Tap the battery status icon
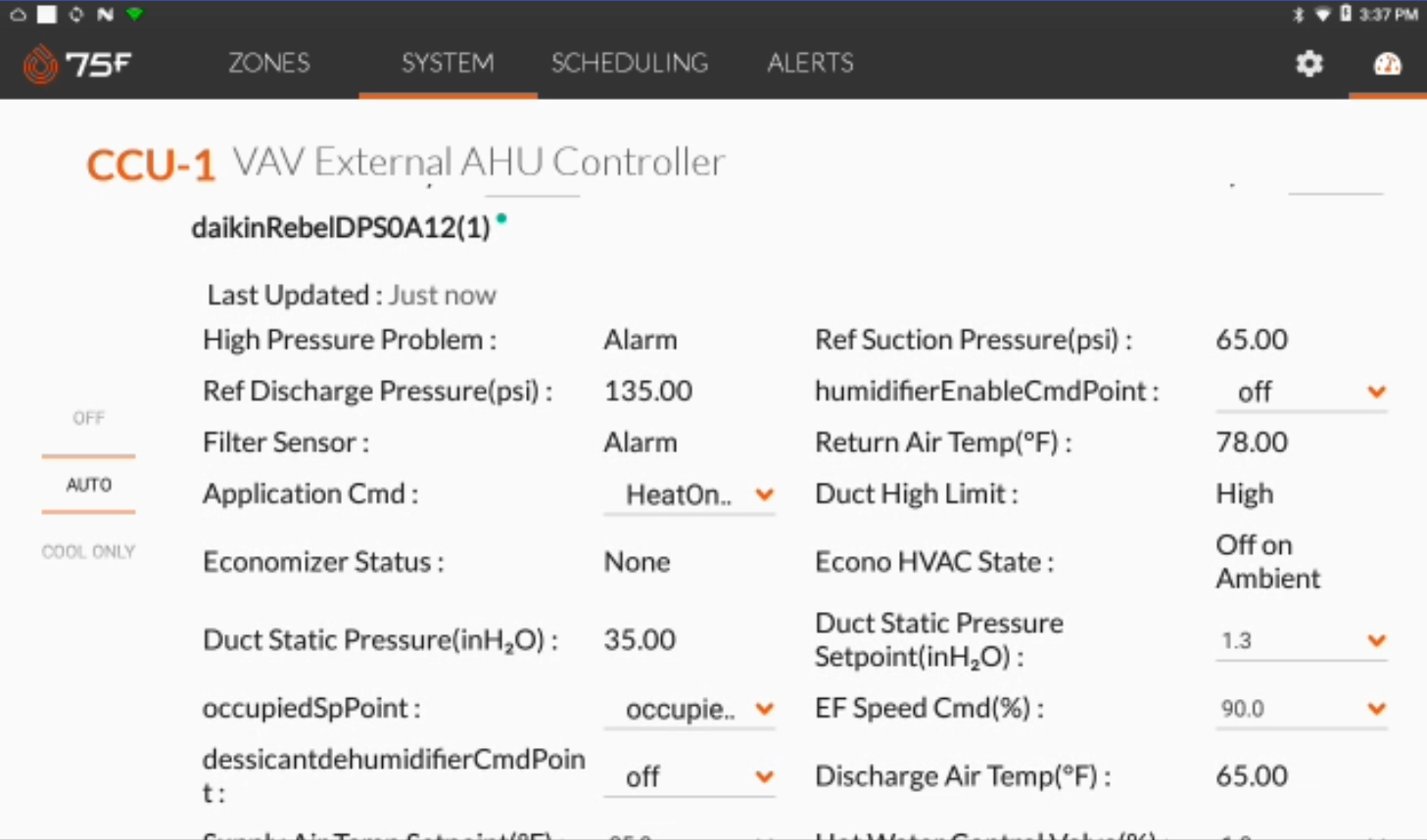Viewport: 1427px width, 840px height. pyautogui.click(x=1346, y=14)
